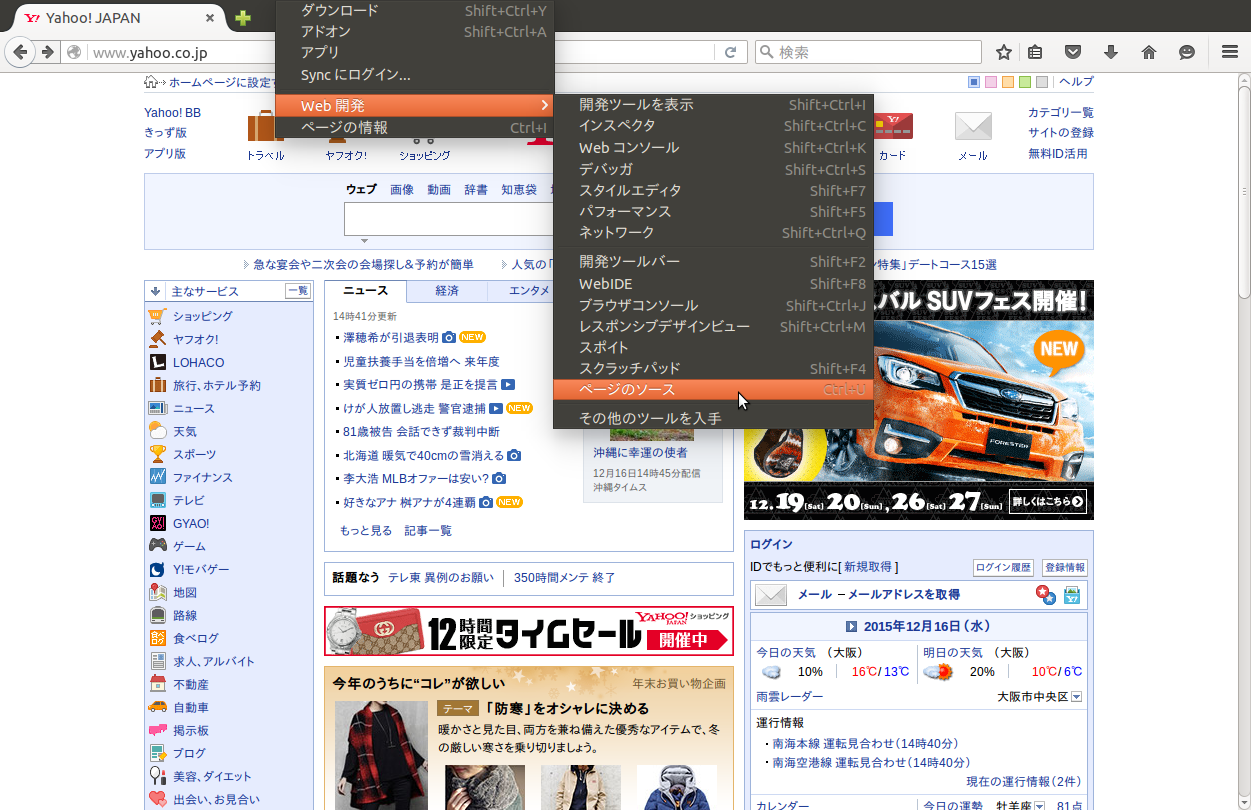Close the Yahoo! JAPAN tab
This screenshot has width=1251, height=810.
pyautogui.click(x=209, y=18)
